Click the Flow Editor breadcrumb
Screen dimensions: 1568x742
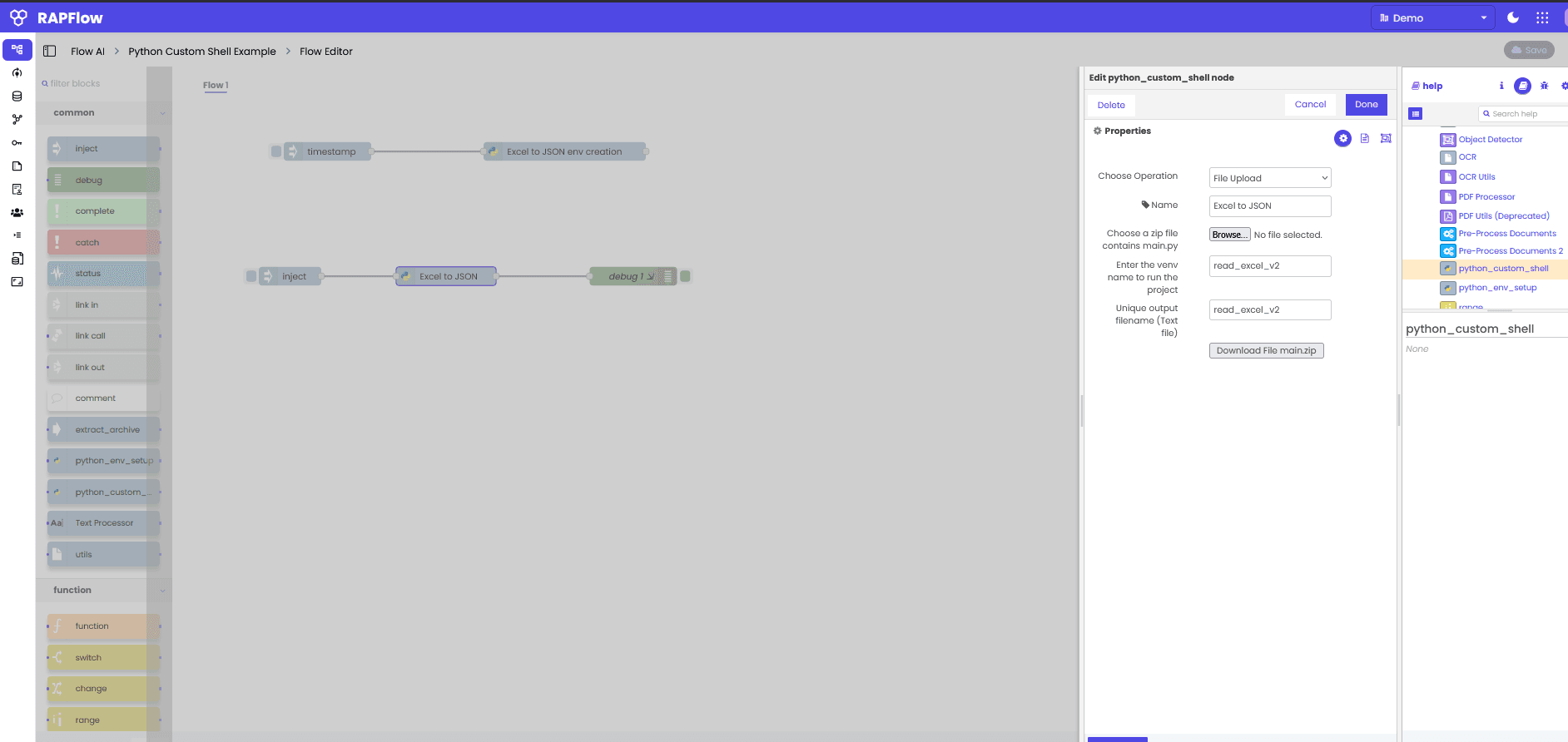click(x=326, y=52)
